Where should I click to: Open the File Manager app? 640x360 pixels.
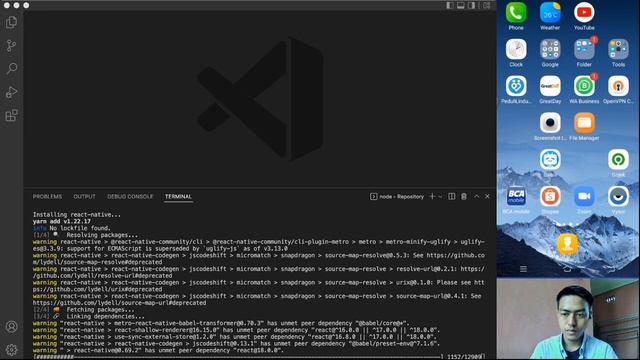coord(584,127)
